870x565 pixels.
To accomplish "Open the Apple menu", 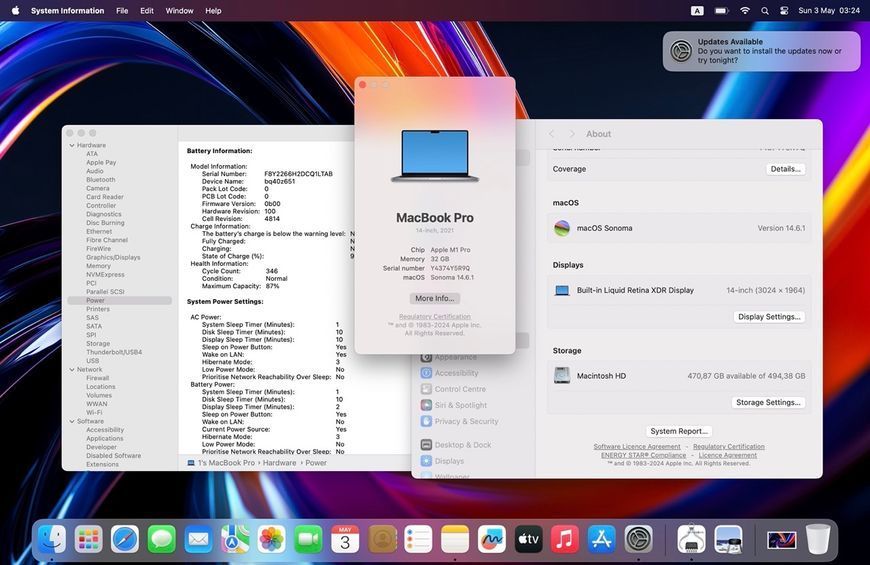I will (x=16, y=11).
